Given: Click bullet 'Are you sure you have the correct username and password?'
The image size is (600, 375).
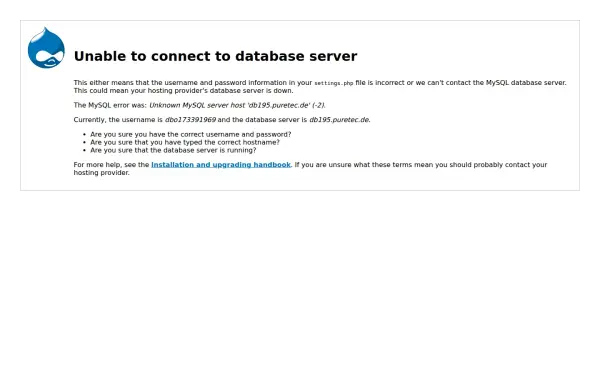Looking at the screenshot, I should click(191, 135).
